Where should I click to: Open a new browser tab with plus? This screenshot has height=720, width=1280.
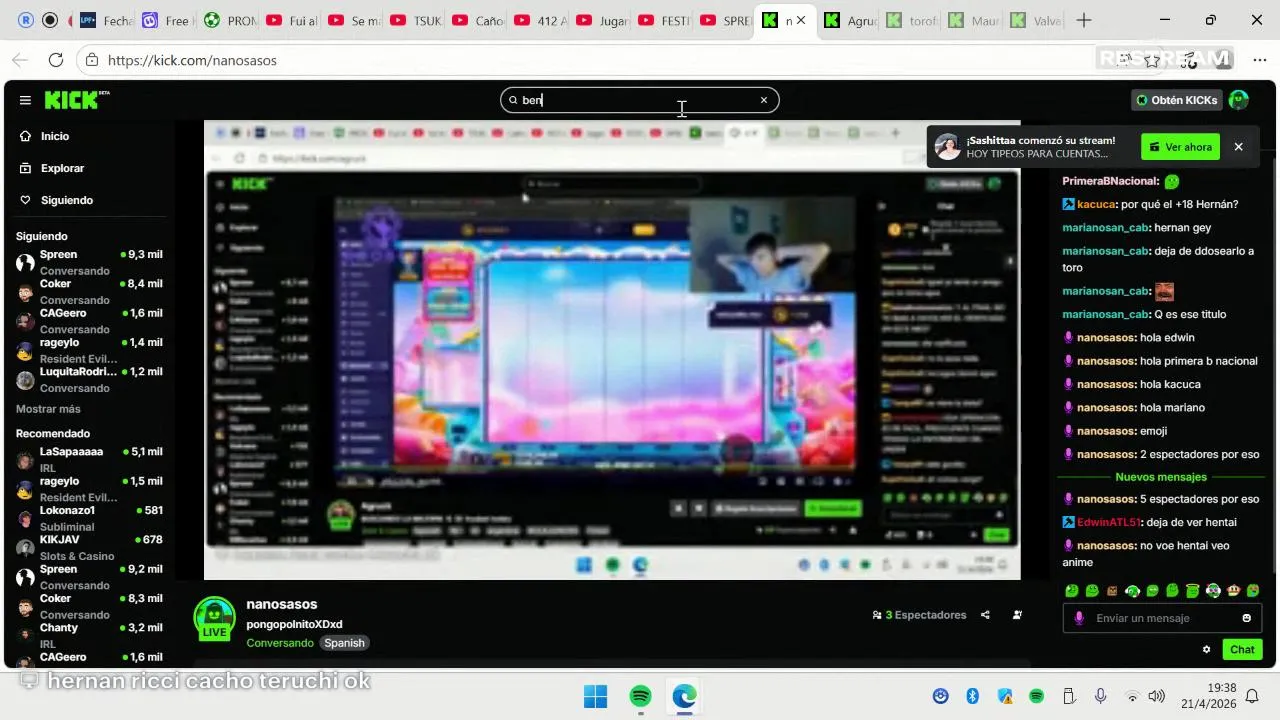(x=1084, y=20)
